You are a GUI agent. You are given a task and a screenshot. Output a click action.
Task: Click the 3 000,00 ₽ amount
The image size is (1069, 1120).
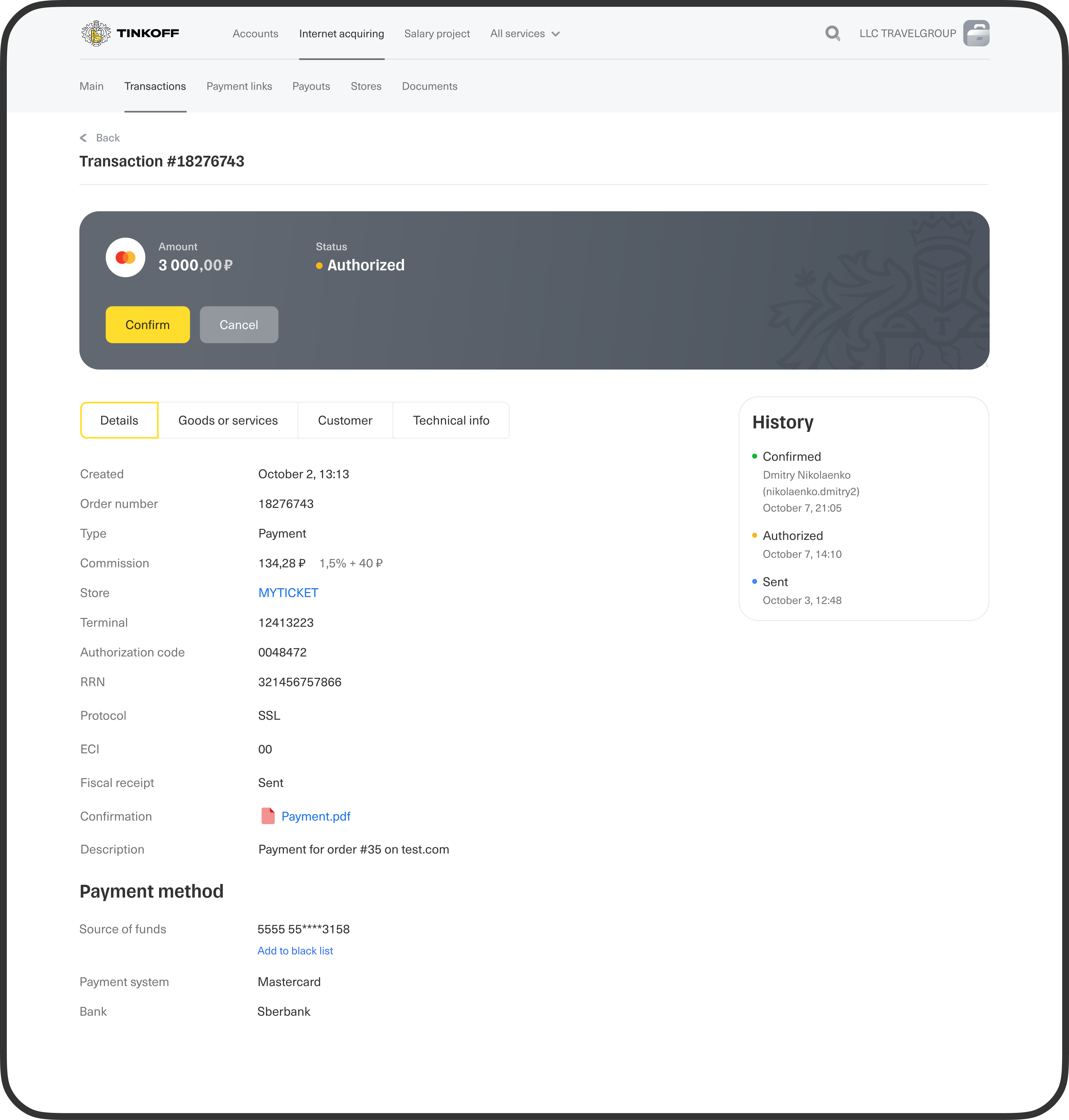pos(195,266)
